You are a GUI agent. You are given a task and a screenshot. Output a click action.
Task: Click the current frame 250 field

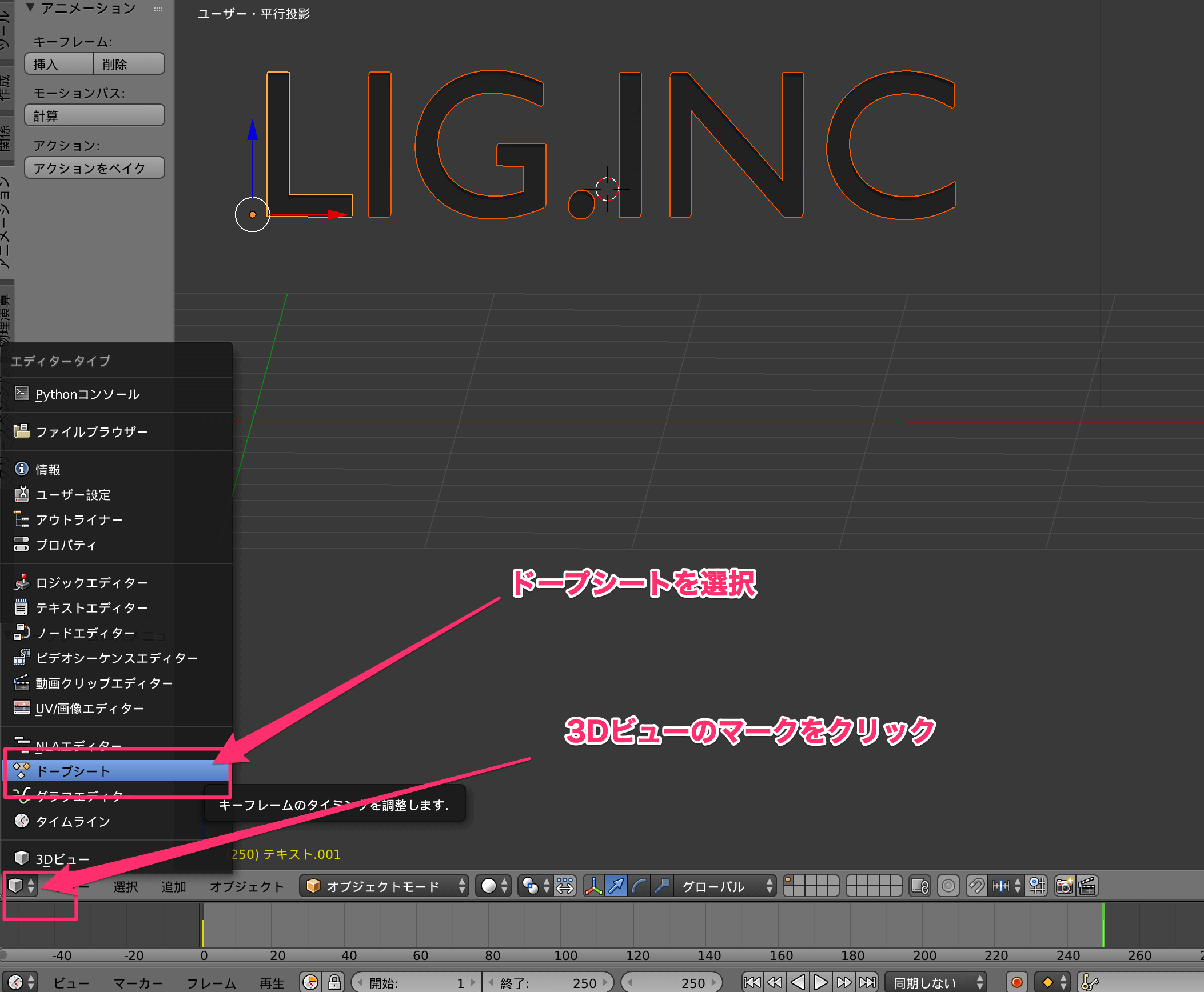(x=672, y=982)
